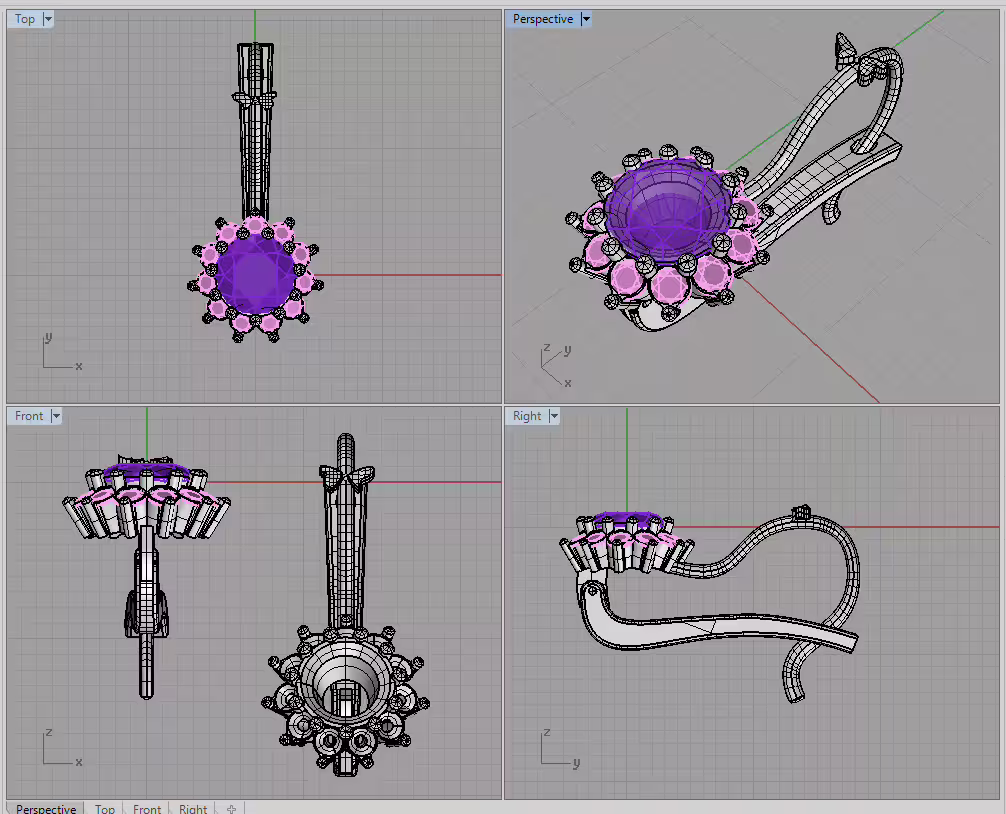
Task: Switch to the Right tab at bottom
Action: [193, 808]
